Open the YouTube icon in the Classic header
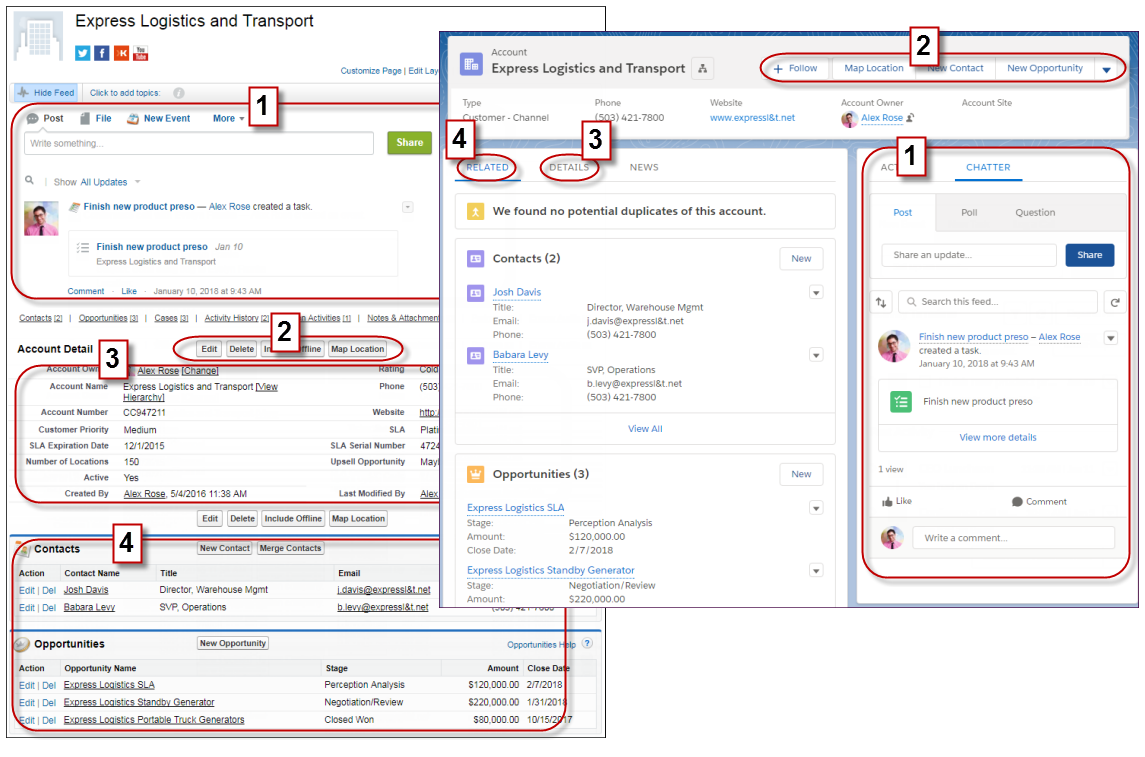The width and height of the screenshot is (1145, 757). [141, 53]
